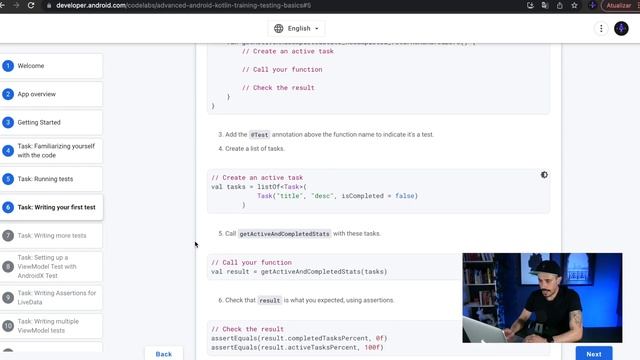640x360 pixels.
Task: Go to step 2 App overview
Action: point(51,94)
